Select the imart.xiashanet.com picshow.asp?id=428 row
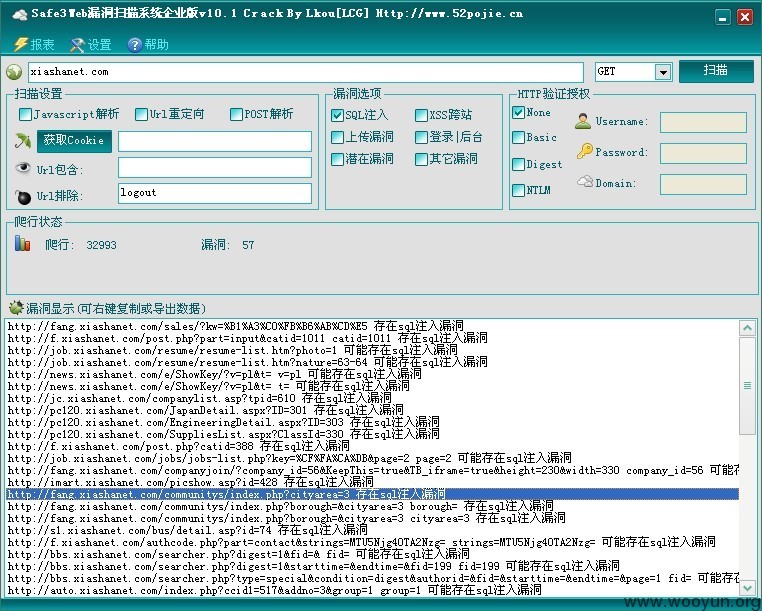 (x=373, y=482)
